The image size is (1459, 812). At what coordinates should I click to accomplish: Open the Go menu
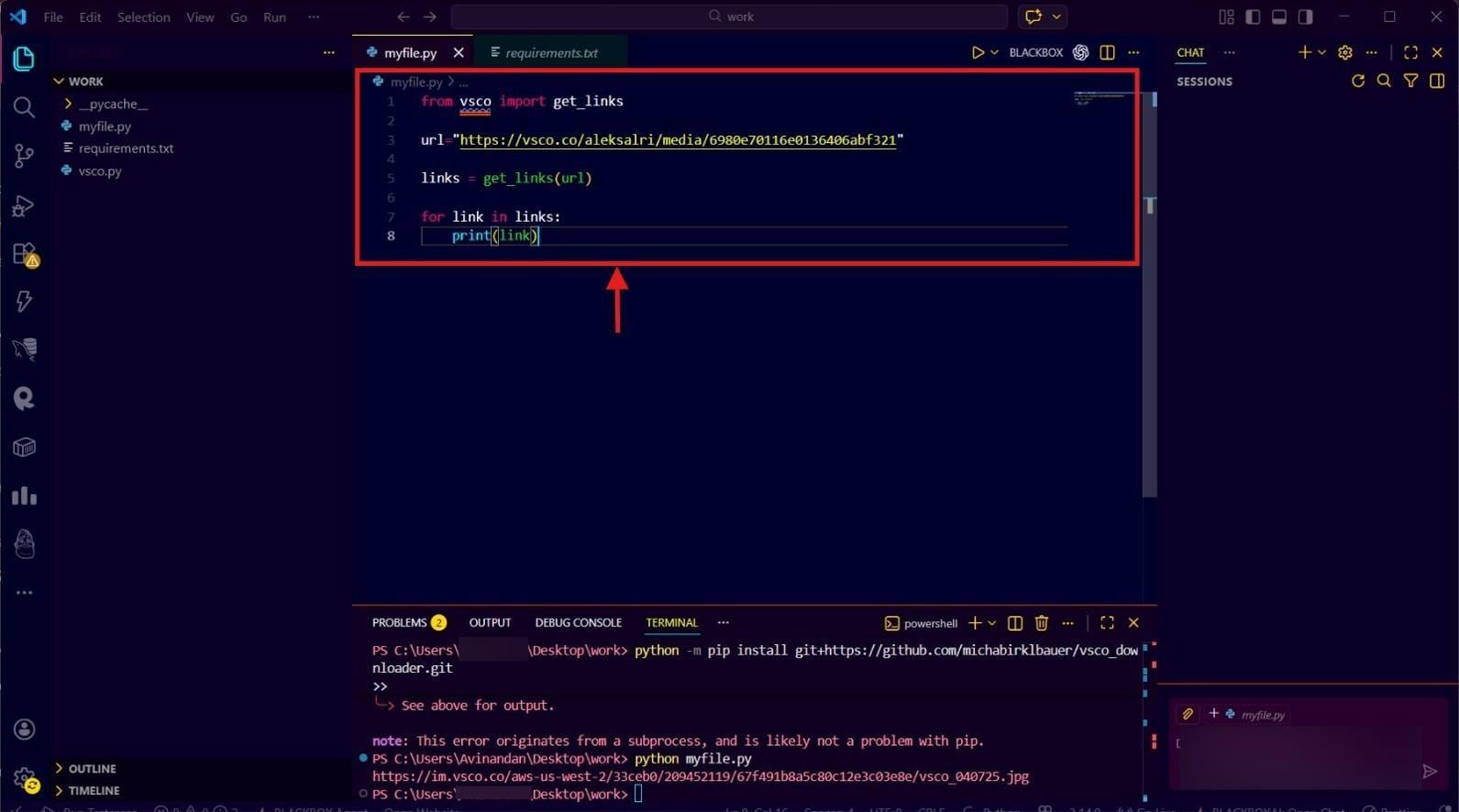[238, 16]
